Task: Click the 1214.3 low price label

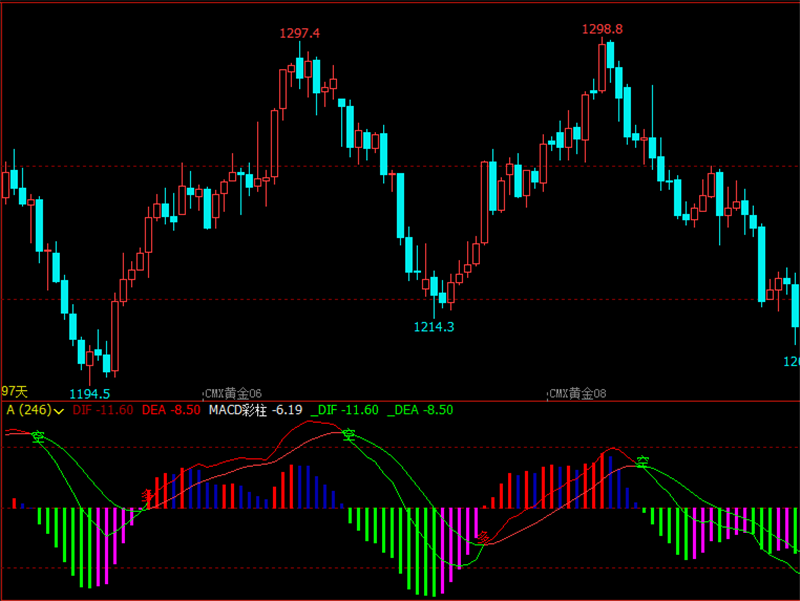Action: click(x=434, y=327)
